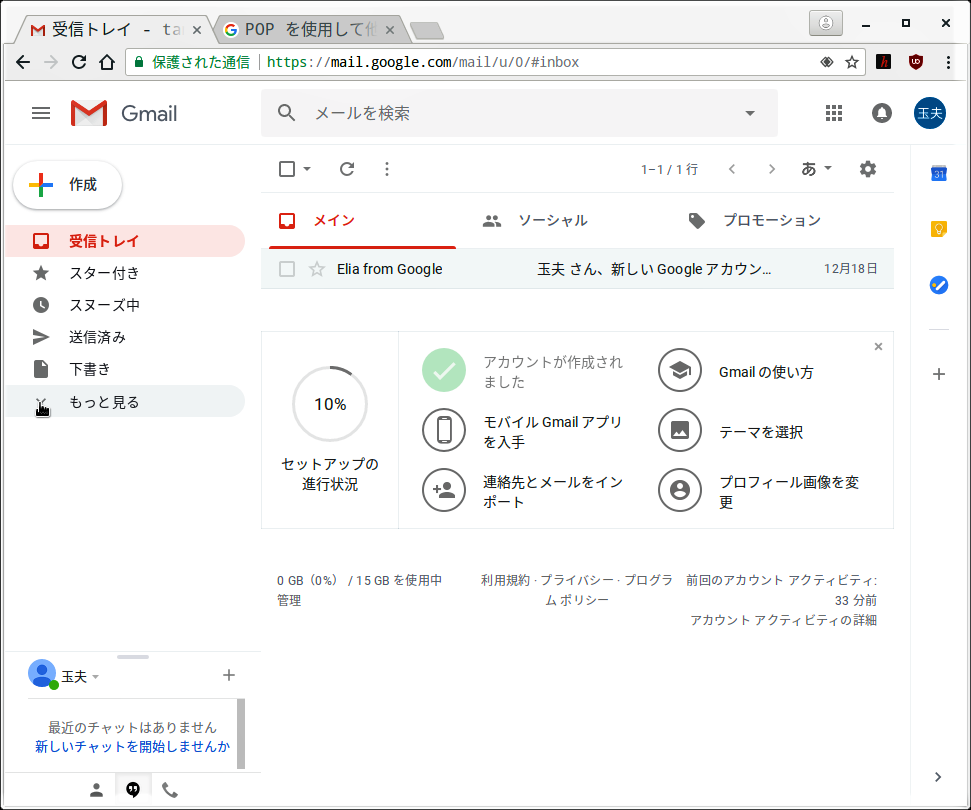971x810 pixels.
Task: Click 新しいチャットを開始しませんか link
Action: click(x=133, y=747)
